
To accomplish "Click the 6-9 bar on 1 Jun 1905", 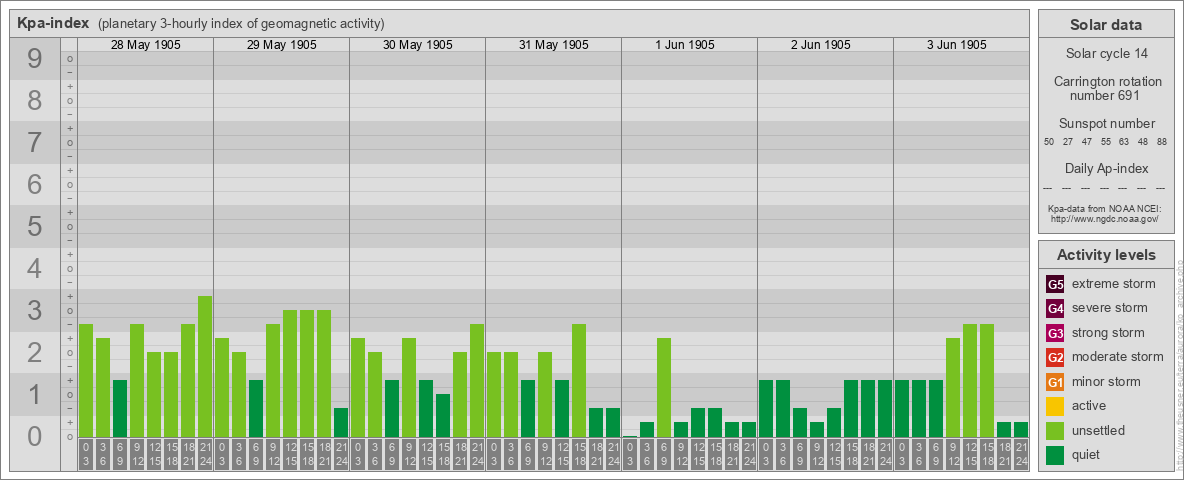I will click(x=664, y=387).
